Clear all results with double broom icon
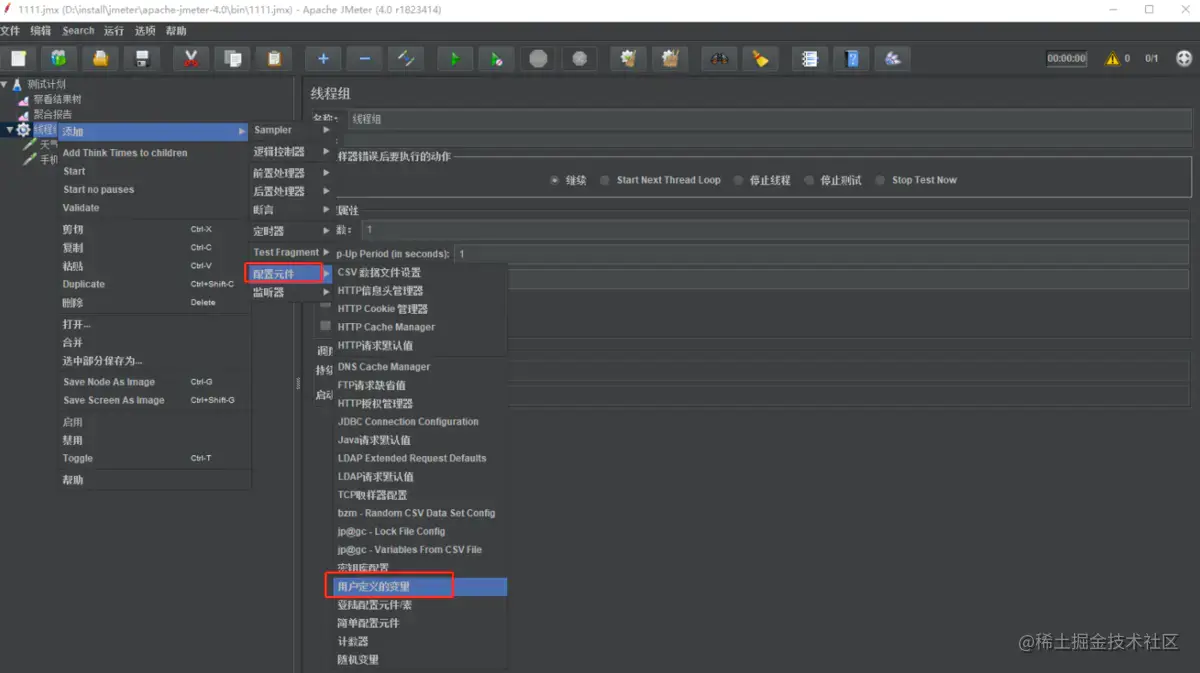The image size is (1200, 673). pyautogui.click(x=670, y=58)
